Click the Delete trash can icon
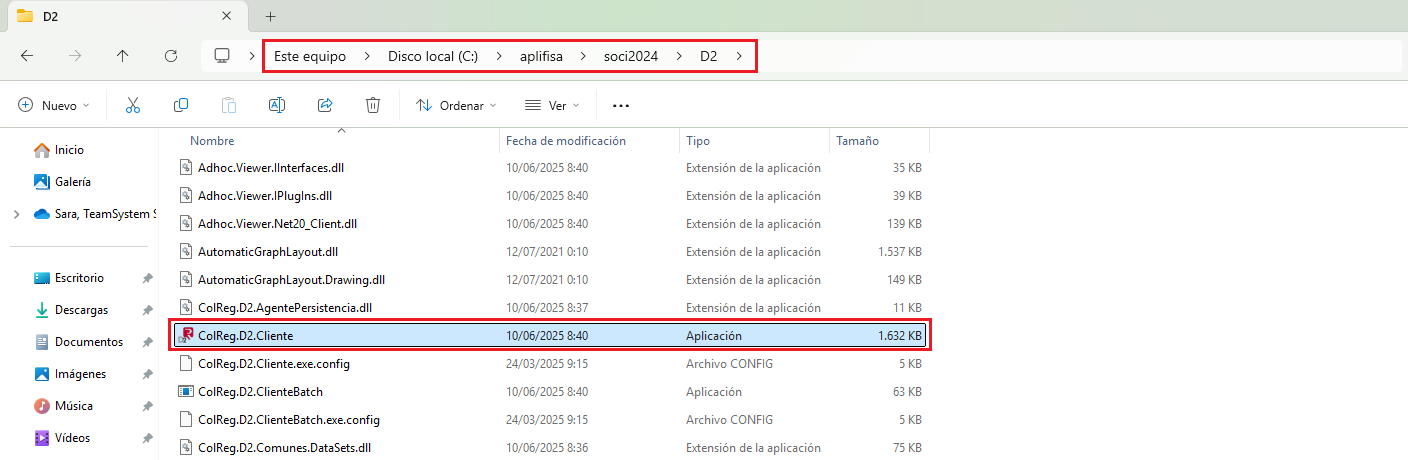 click(x=373, y=105)
